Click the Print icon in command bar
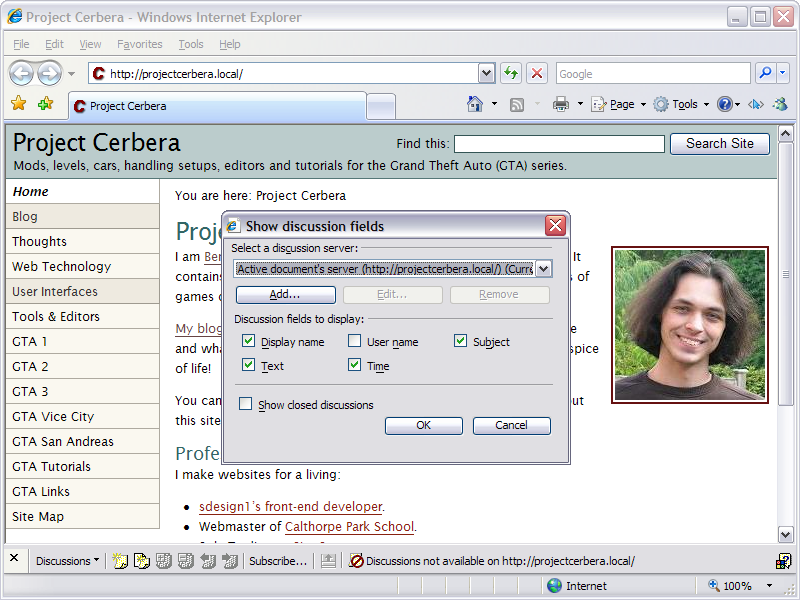This screenshot has width=800, height=600. pos(561,104)
